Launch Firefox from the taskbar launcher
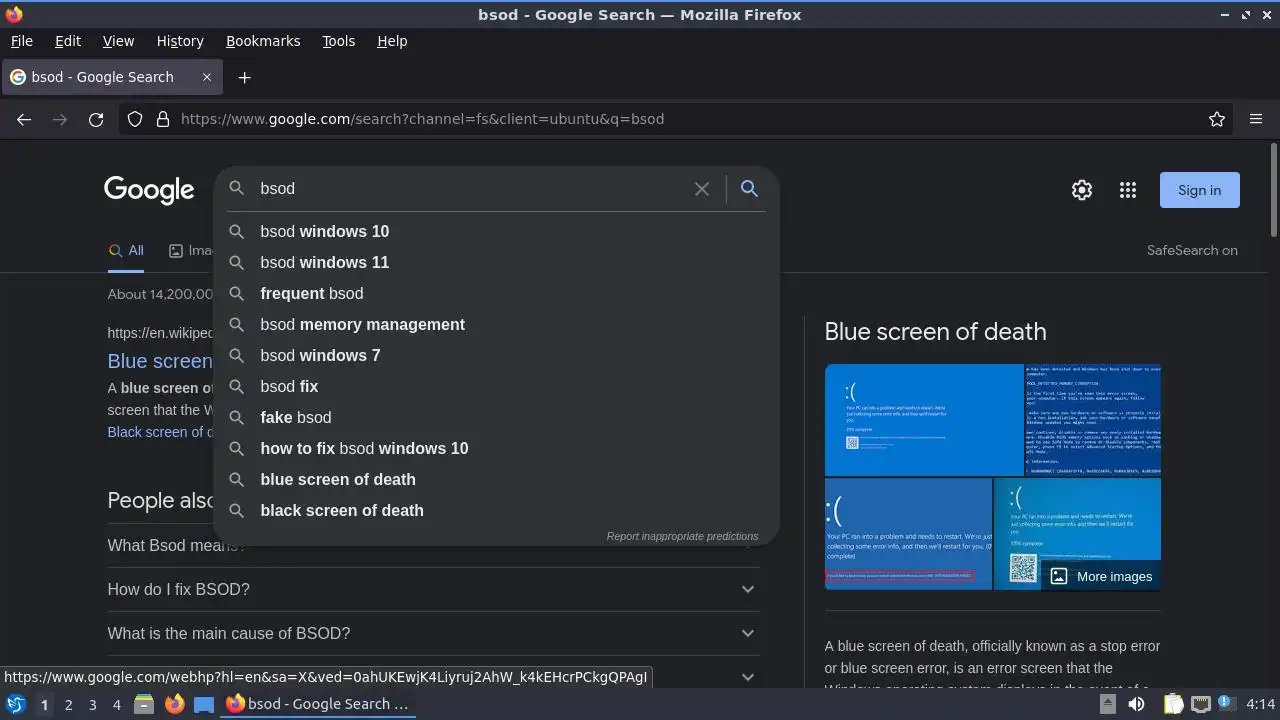 (174, 704)
